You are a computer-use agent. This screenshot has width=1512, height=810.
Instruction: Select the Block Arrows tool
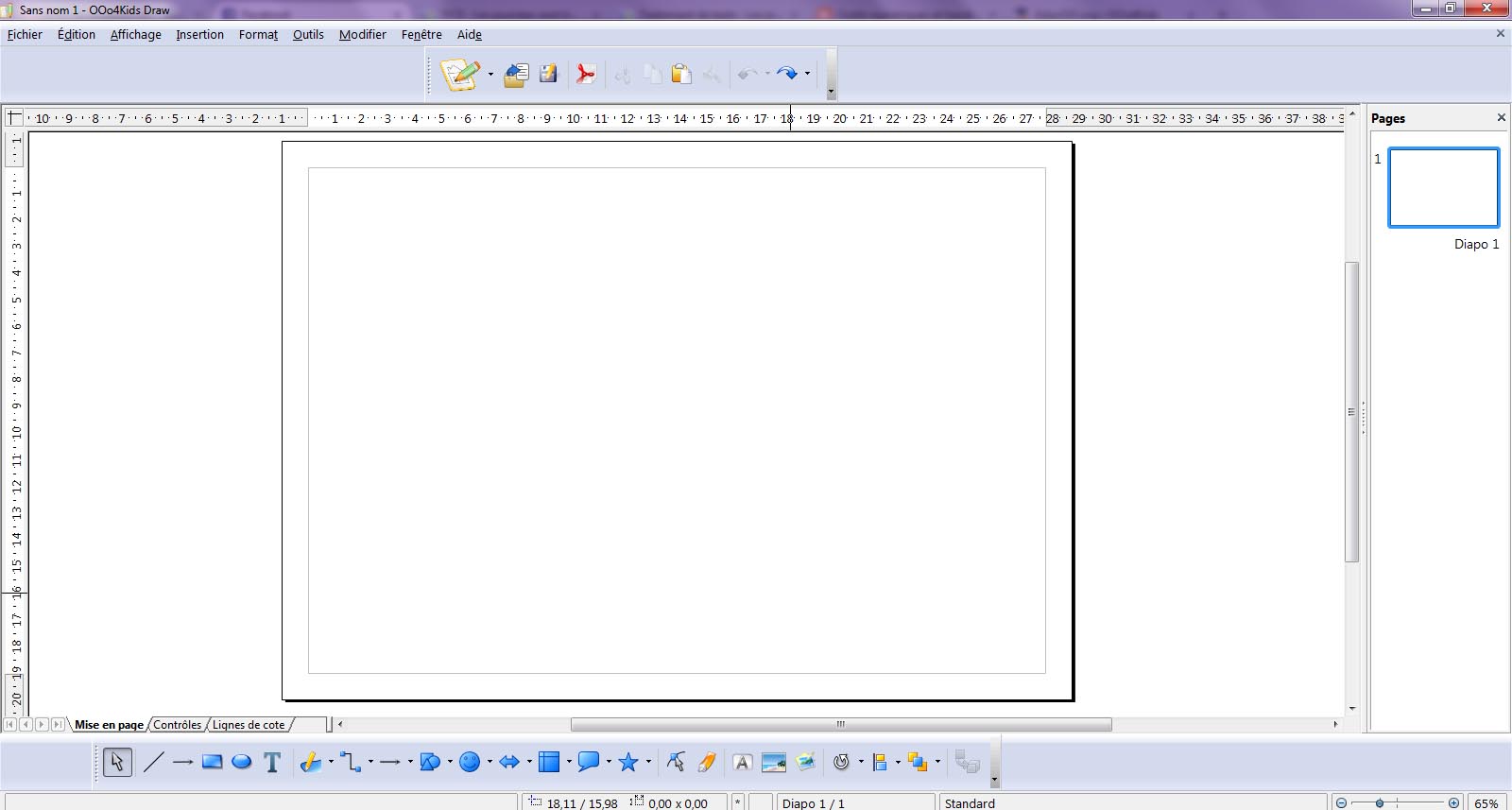[x=509, y=762]
